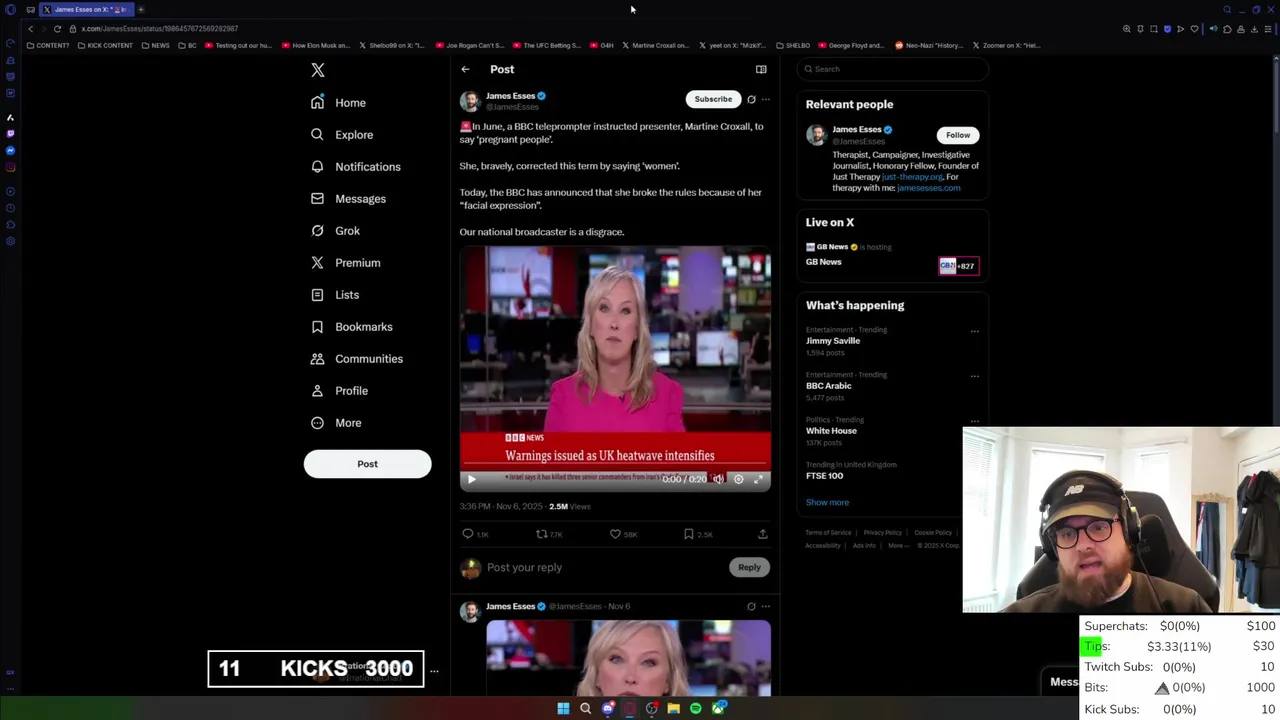Toggle the video mute speaker icon
Viewport: 1280px width, 720px height.
717,479
